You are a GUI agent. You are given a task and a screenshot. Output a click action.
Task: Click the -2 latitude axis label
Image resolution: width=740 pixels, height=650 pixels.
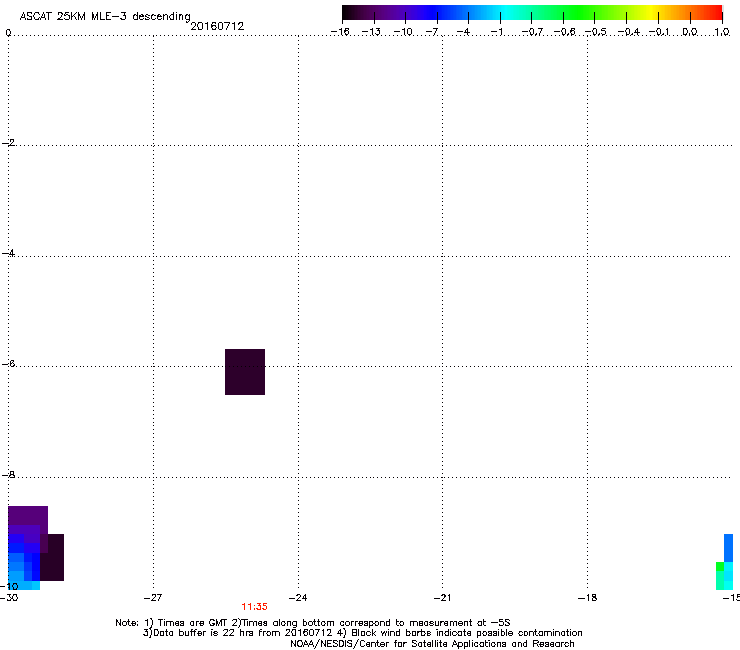[8, 143]
